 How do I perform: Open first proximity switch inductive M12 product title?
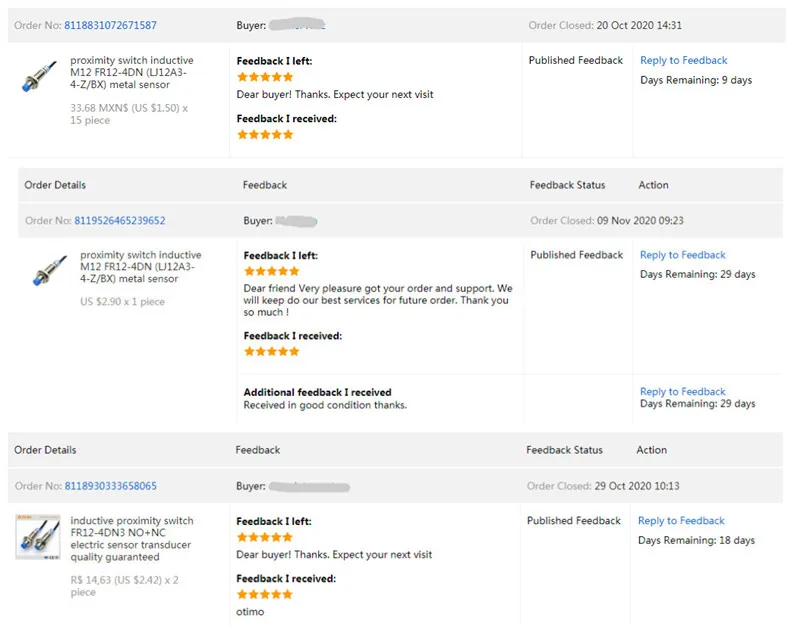[x=132, y=72]
